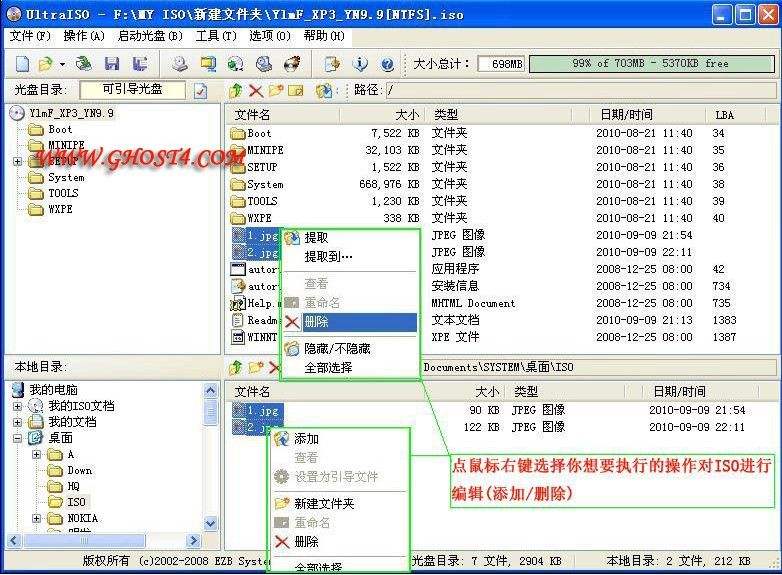The image size is (782, 575).
Task: Select the YlmF_XP3_YN9.9 root disc node
Action: tap(71, 113)
